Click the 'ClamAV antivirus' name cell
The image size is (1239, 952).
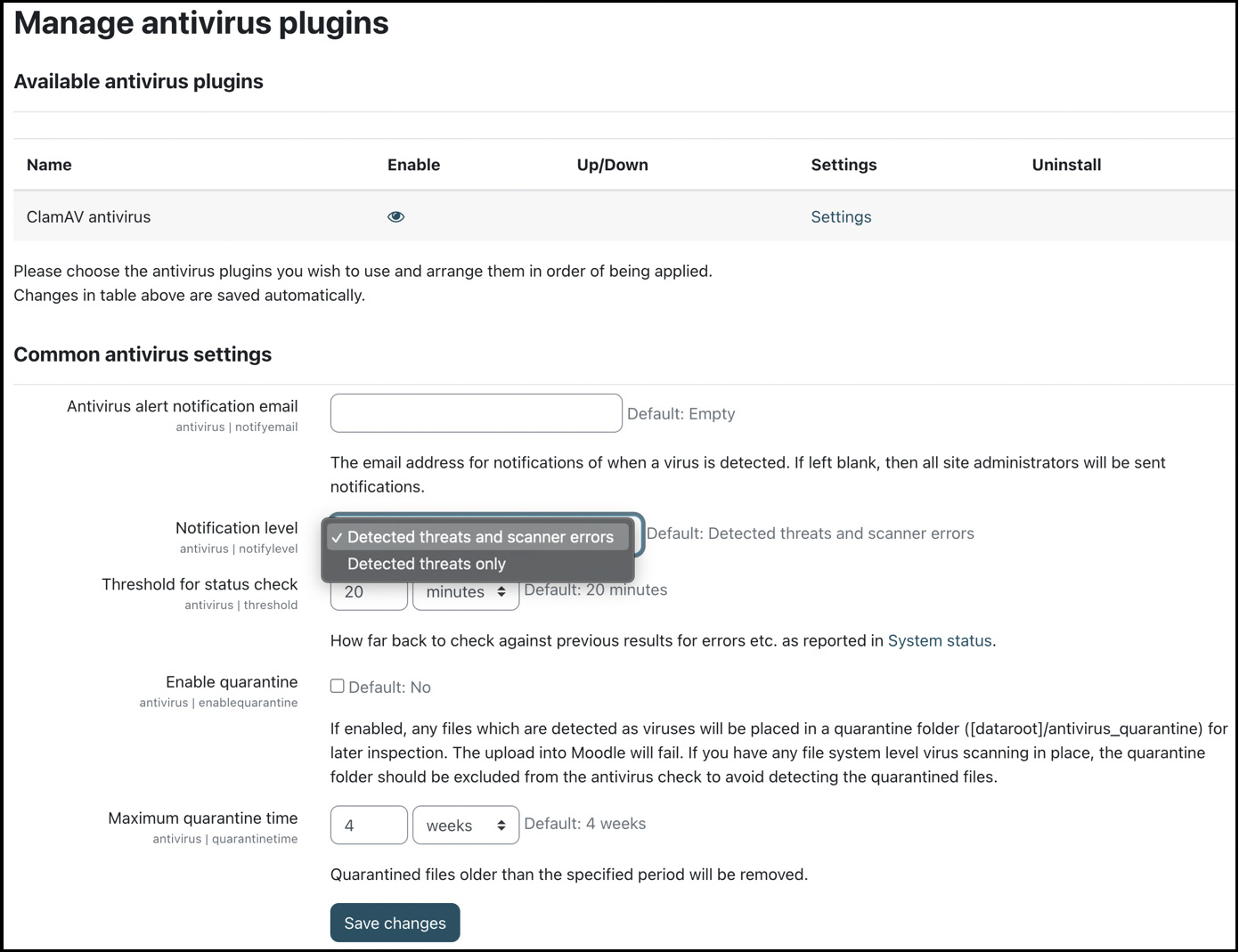(89, 216)
